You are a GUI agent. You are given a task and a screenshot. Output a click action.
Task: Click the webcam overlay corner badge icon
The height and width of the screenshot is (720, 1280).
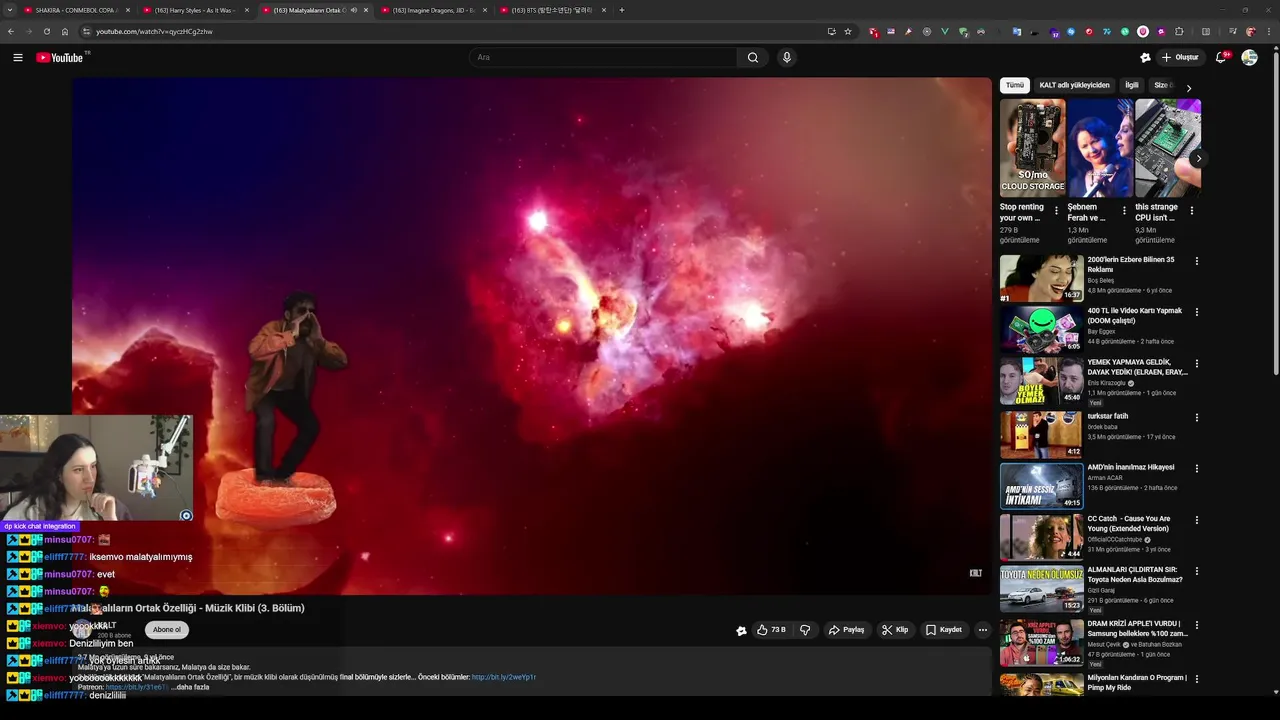pyautogui.click(x=185, y=515)
